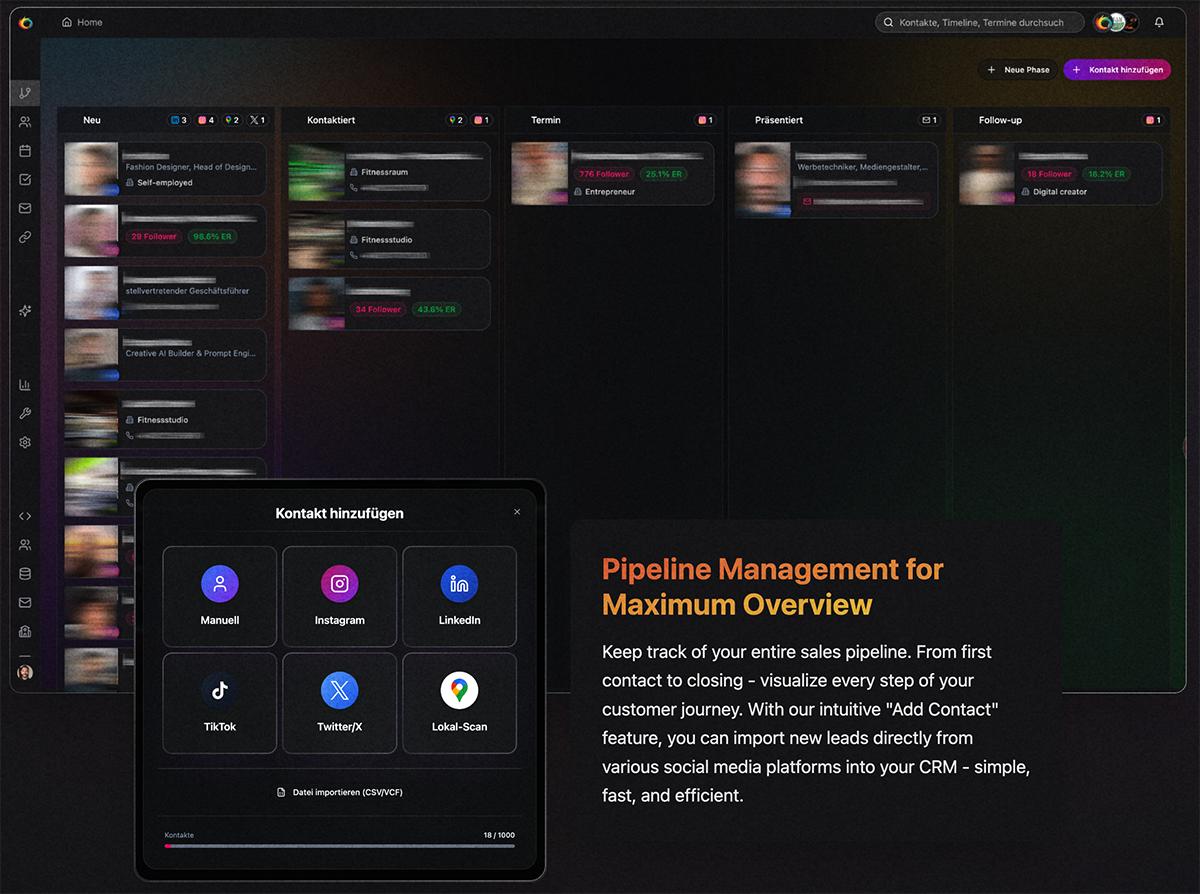
Task: Click the search field for Kontakte and Termine
Action: click(x=980, y=22)
